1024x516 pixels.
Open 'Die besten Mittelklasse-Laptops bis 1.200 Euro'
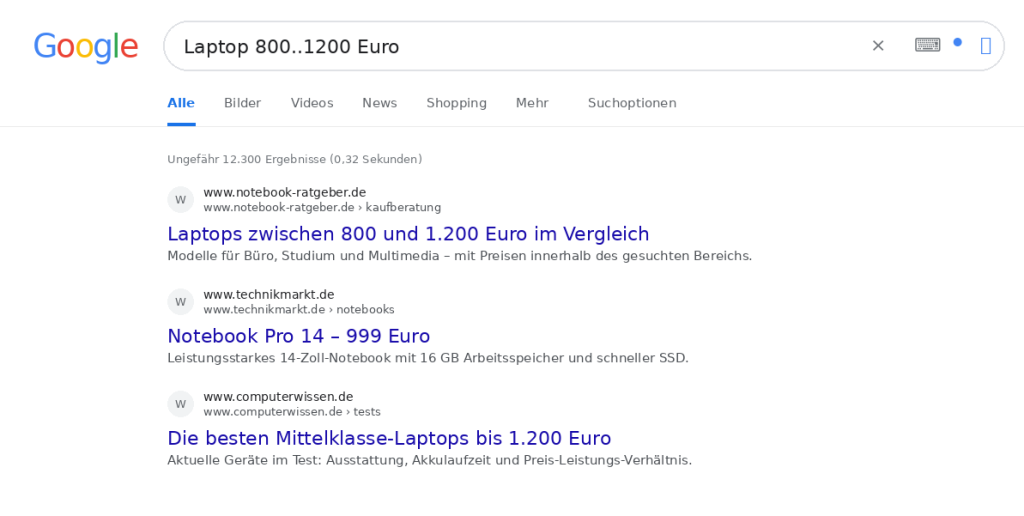[x=389, y=438]
